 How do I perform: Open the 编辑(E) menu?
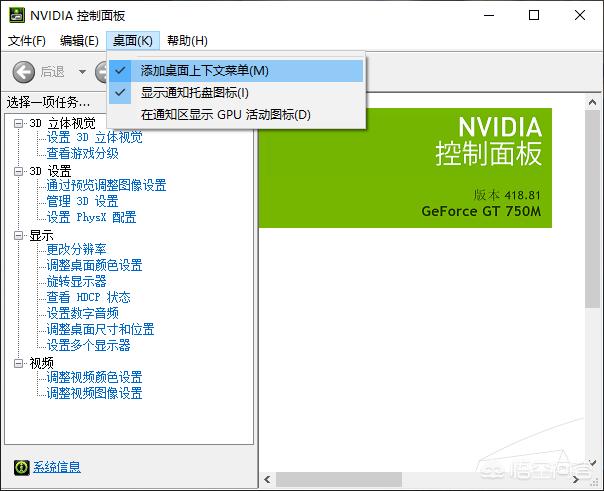point(79,40)
